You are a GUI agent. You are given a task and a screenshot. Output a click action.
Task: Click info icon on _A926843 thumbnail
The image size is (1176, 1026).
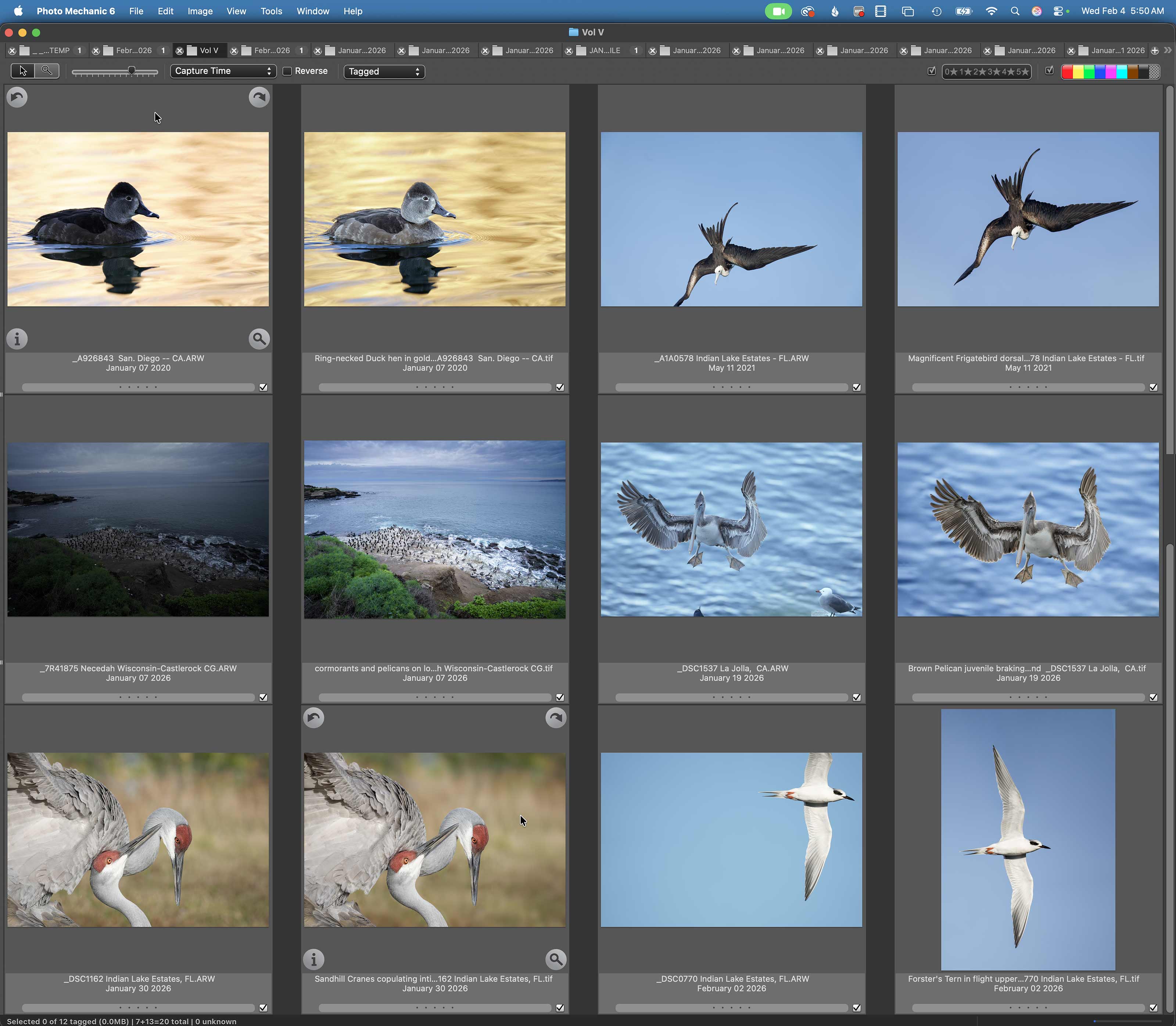(x=17, y=339)
